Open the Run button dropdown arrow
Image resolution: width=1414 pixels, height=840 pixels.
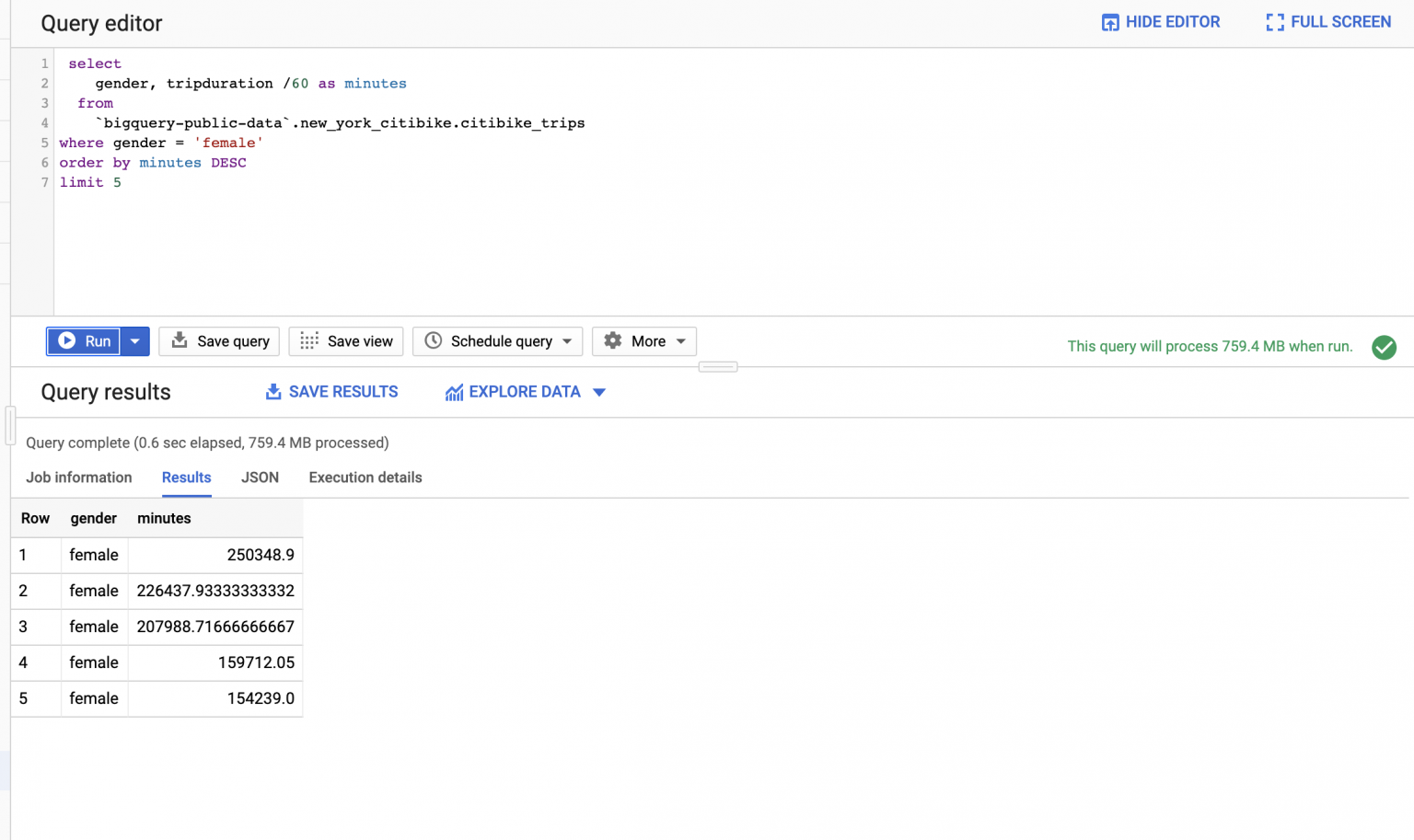click(134, 341)
